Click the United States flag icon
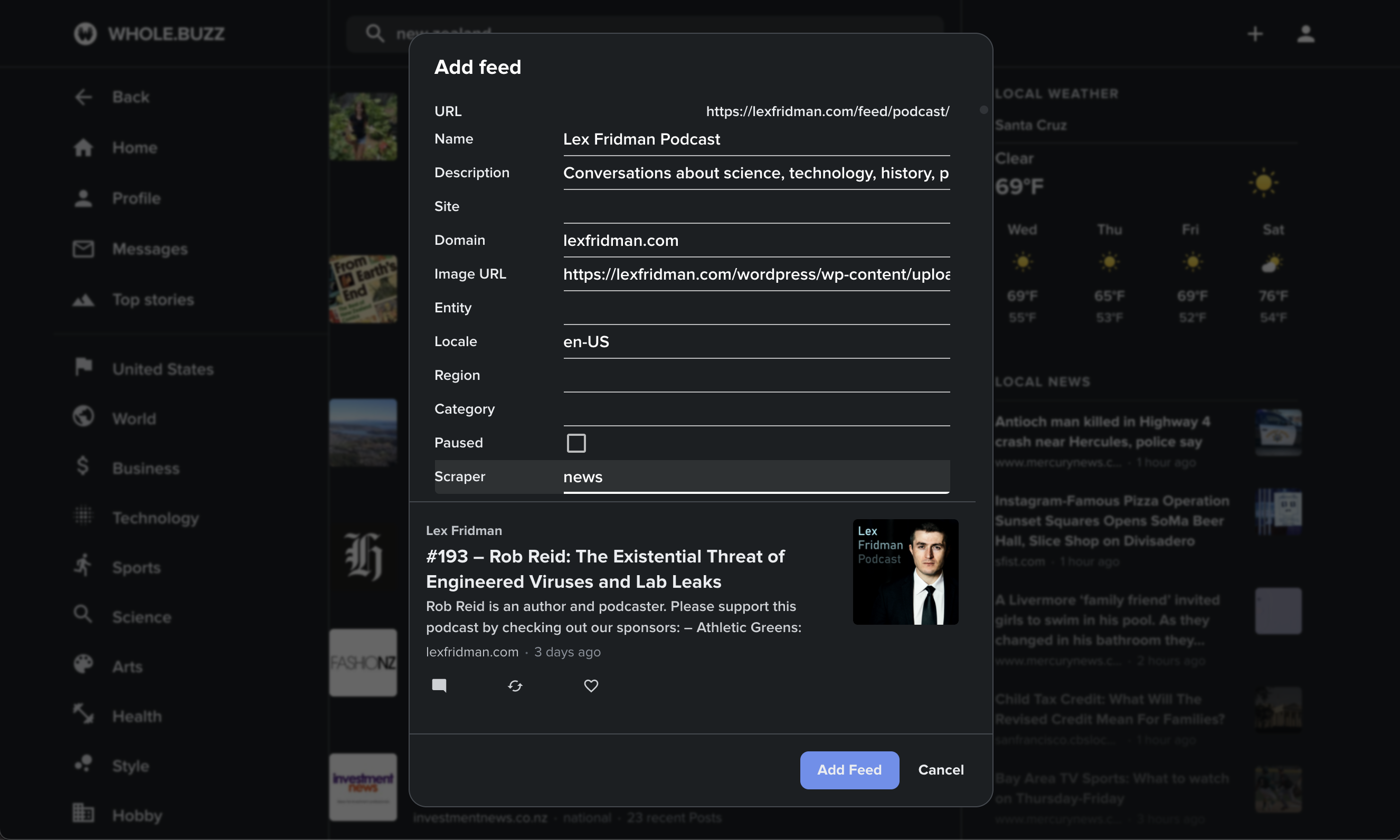1400x840 pixels. pos(83,367)
